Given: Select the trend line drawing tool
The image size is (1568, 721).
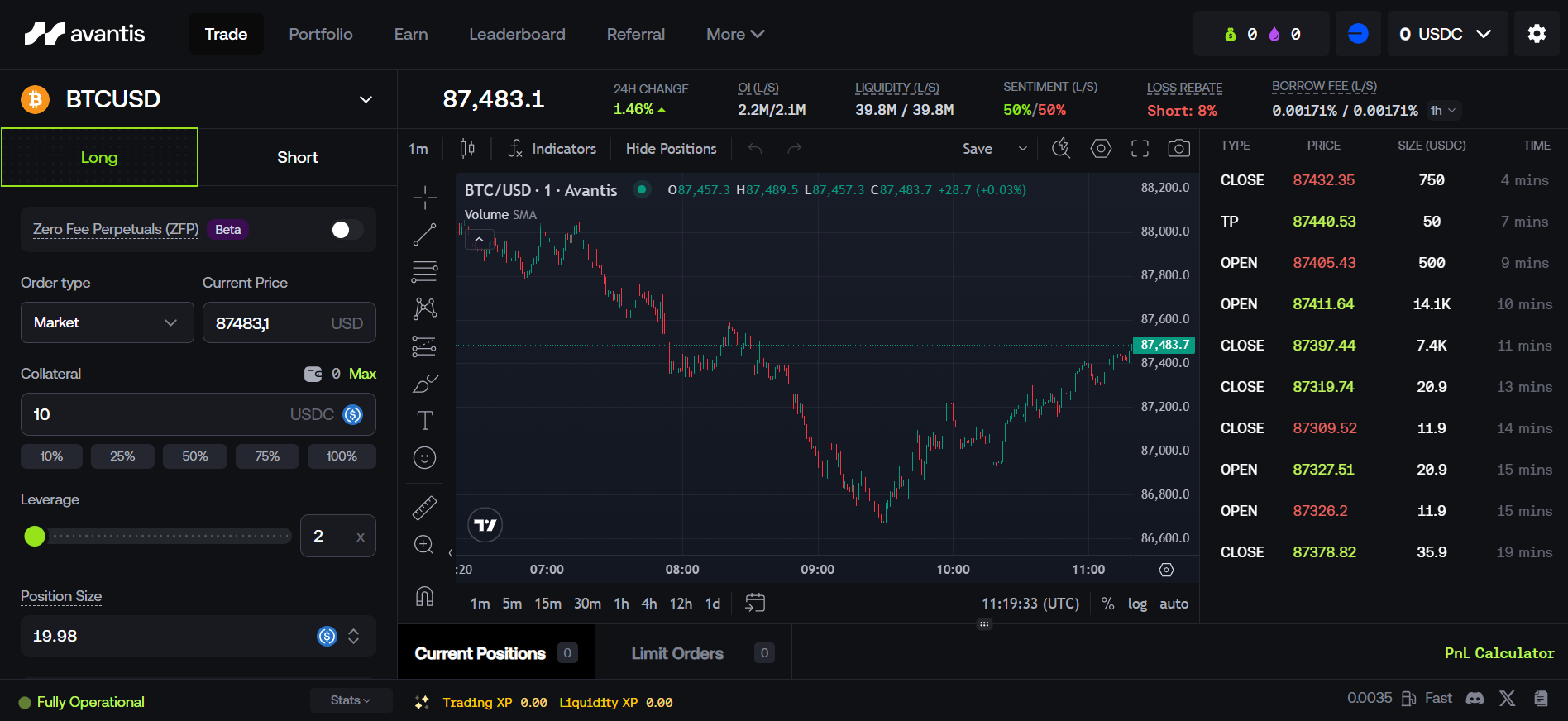Looking at the screenshot, I should click(424, 235).
